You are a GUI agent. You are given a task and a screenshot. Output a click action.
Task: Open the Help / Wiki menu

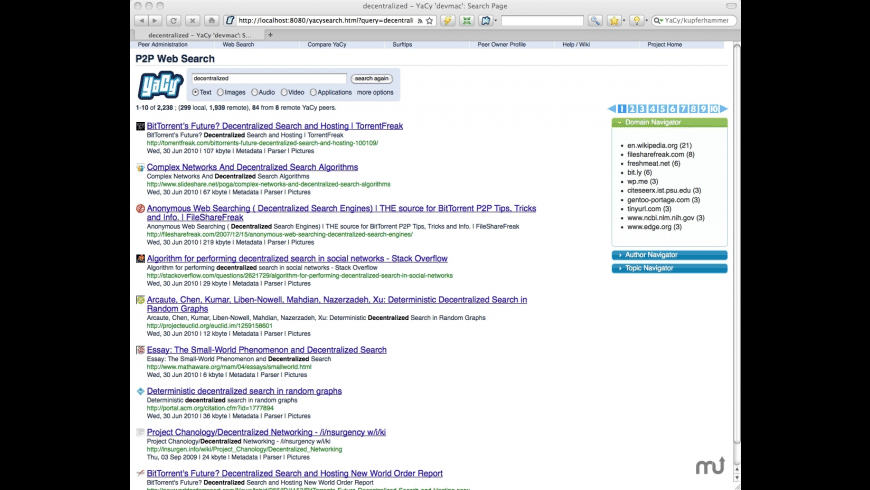coord(576,44)
